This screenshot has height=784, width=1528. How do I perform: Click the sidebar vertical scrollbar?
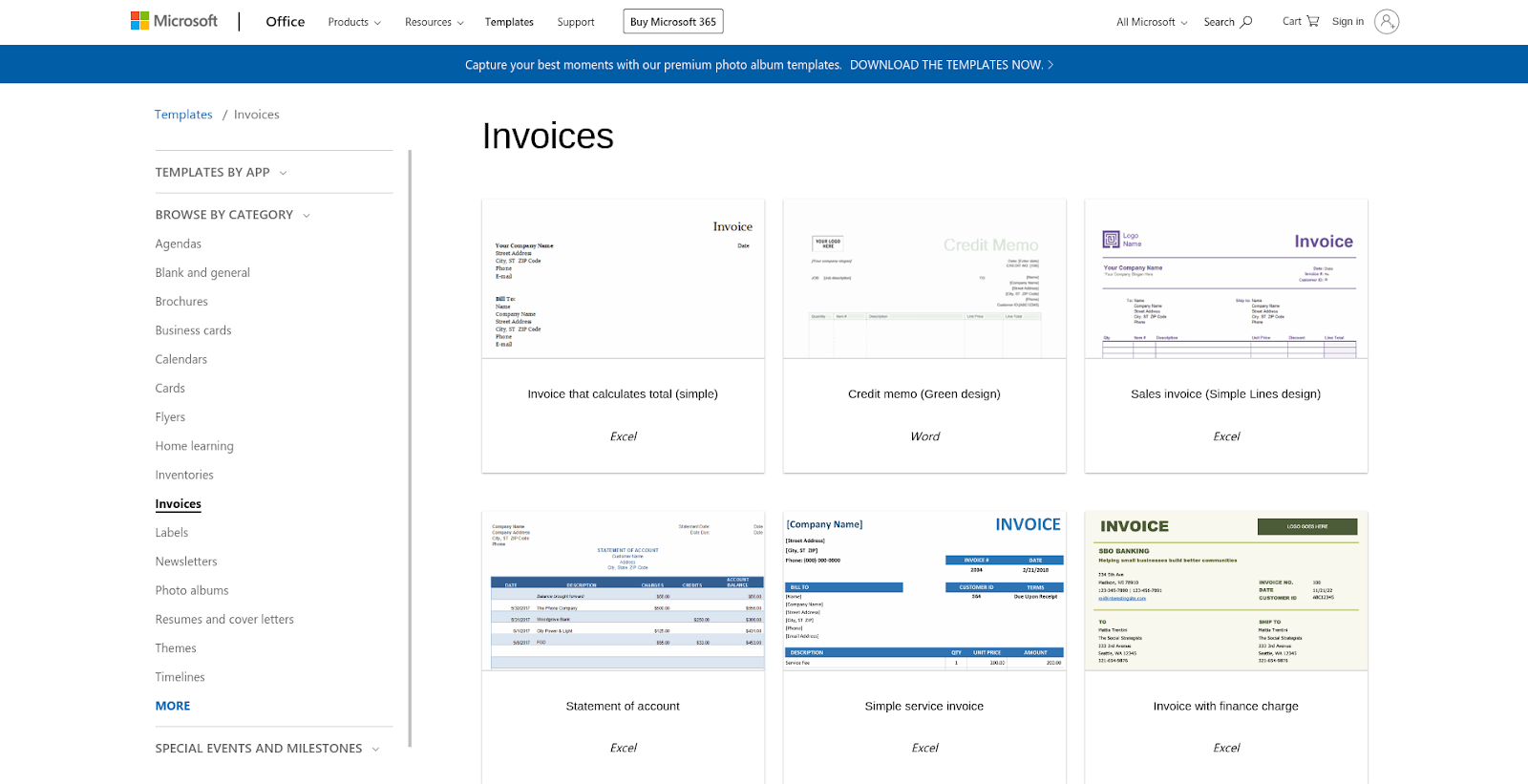click(x=410, y=447)
